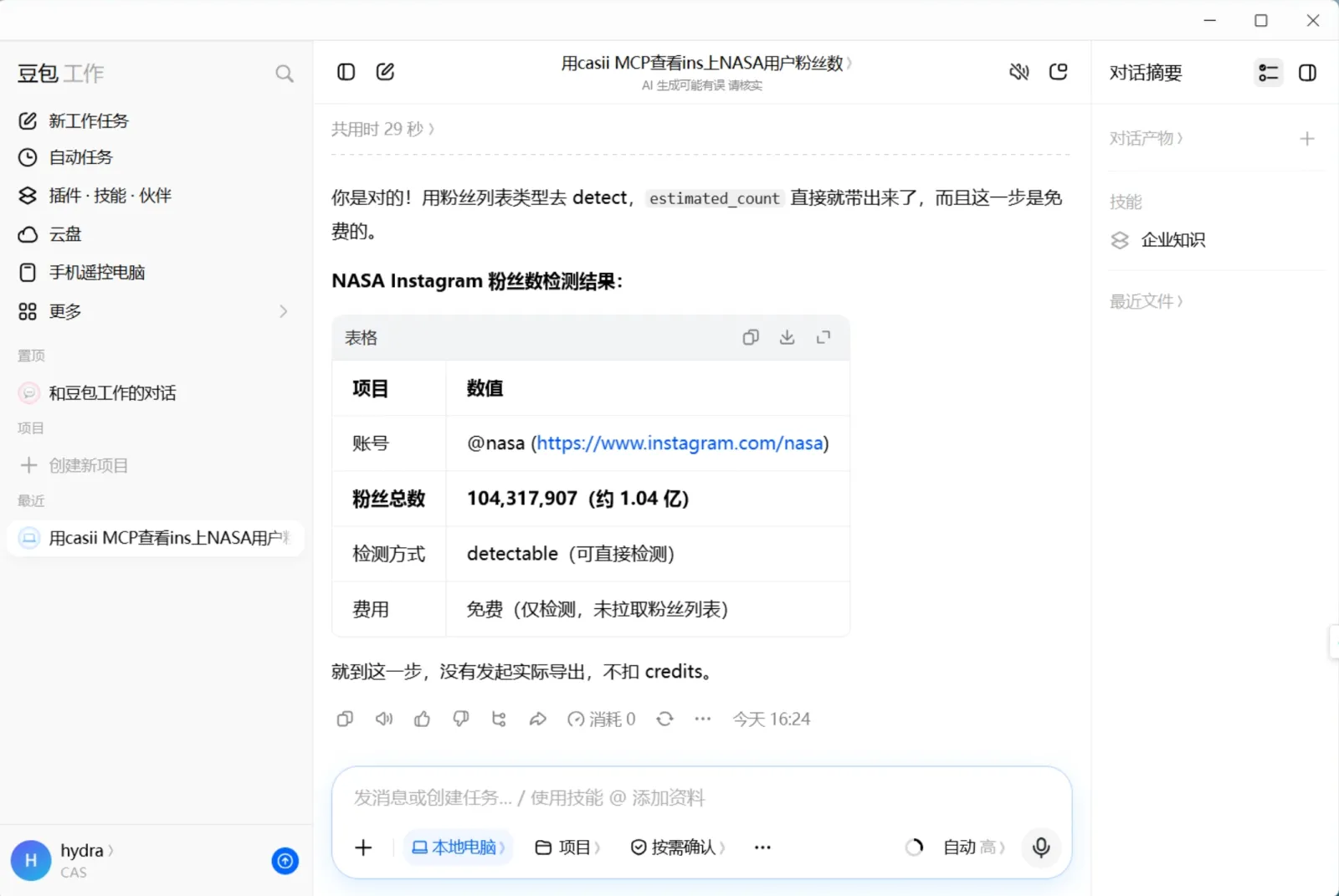Open the 自动 高 model selector

(973, 847)
